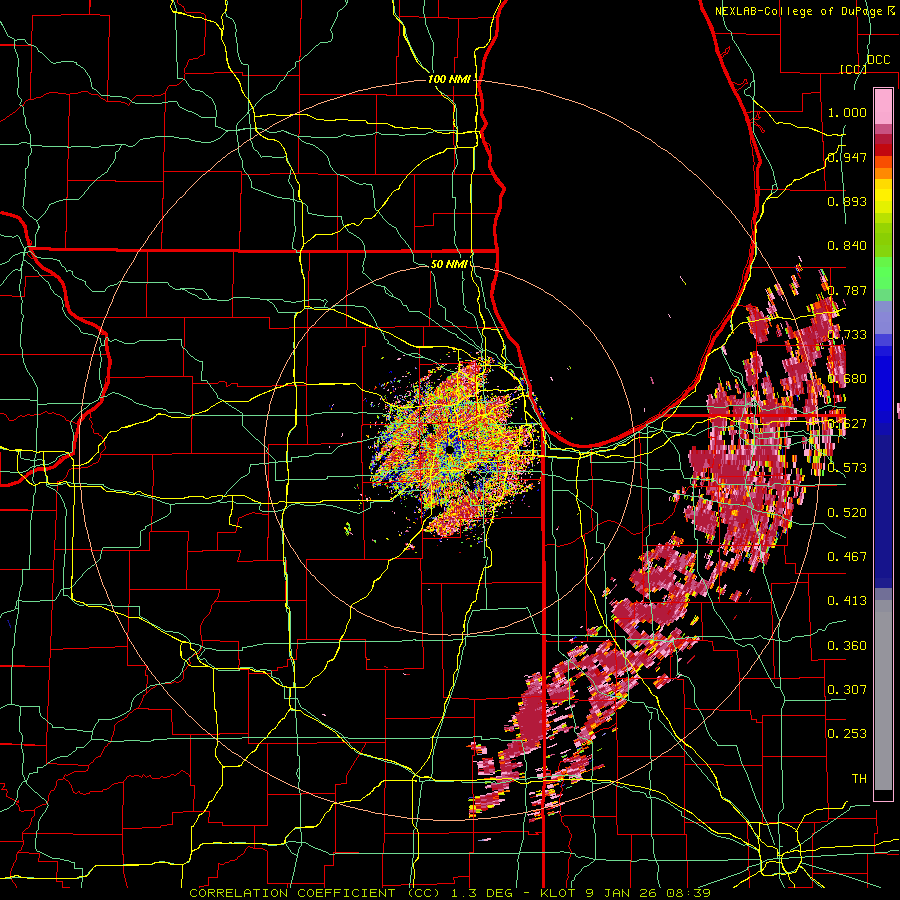This screenshot has width=900, height=900.
Task: Pick the lavender color bar segment
Action: pos(883,317)
